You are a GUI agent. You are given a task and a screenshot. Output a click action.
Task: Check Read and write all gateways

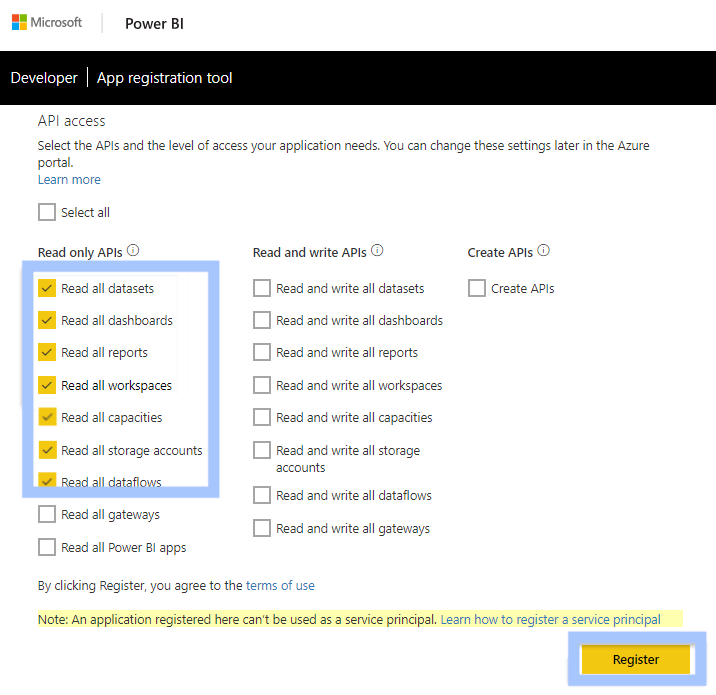262,528
